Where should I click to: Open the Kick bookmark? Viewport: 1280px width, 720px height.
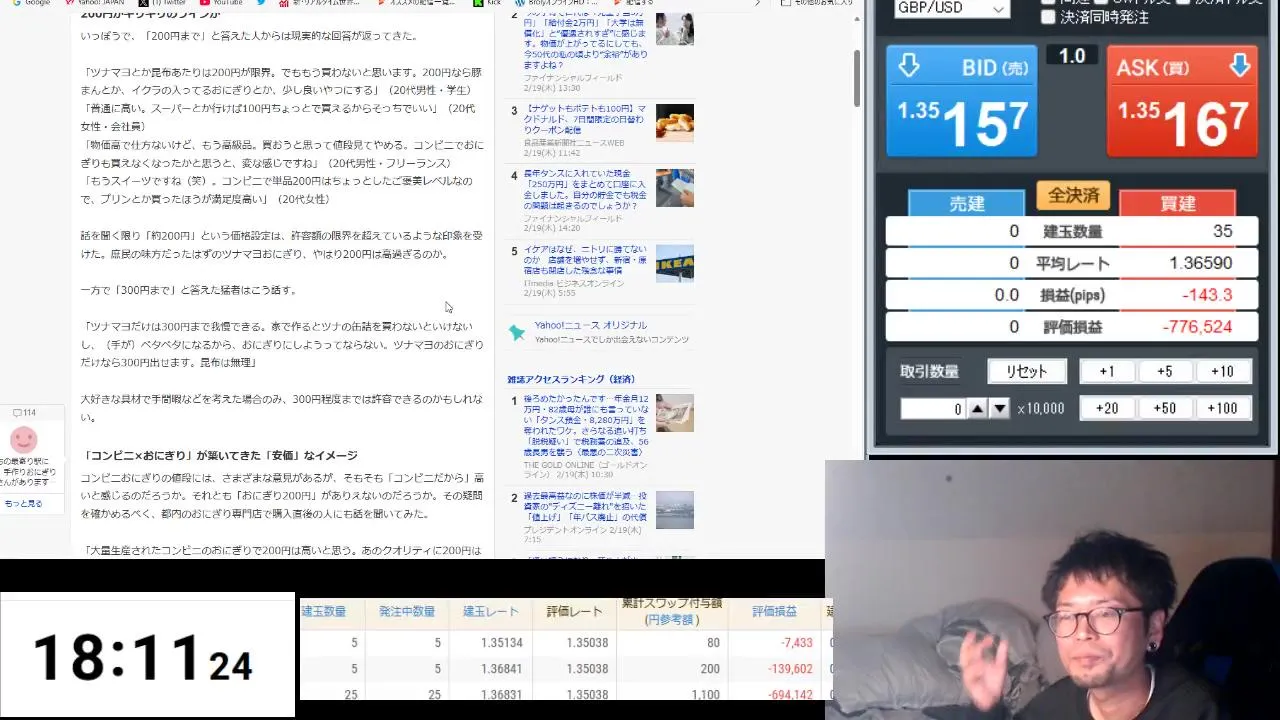point(486,3)
